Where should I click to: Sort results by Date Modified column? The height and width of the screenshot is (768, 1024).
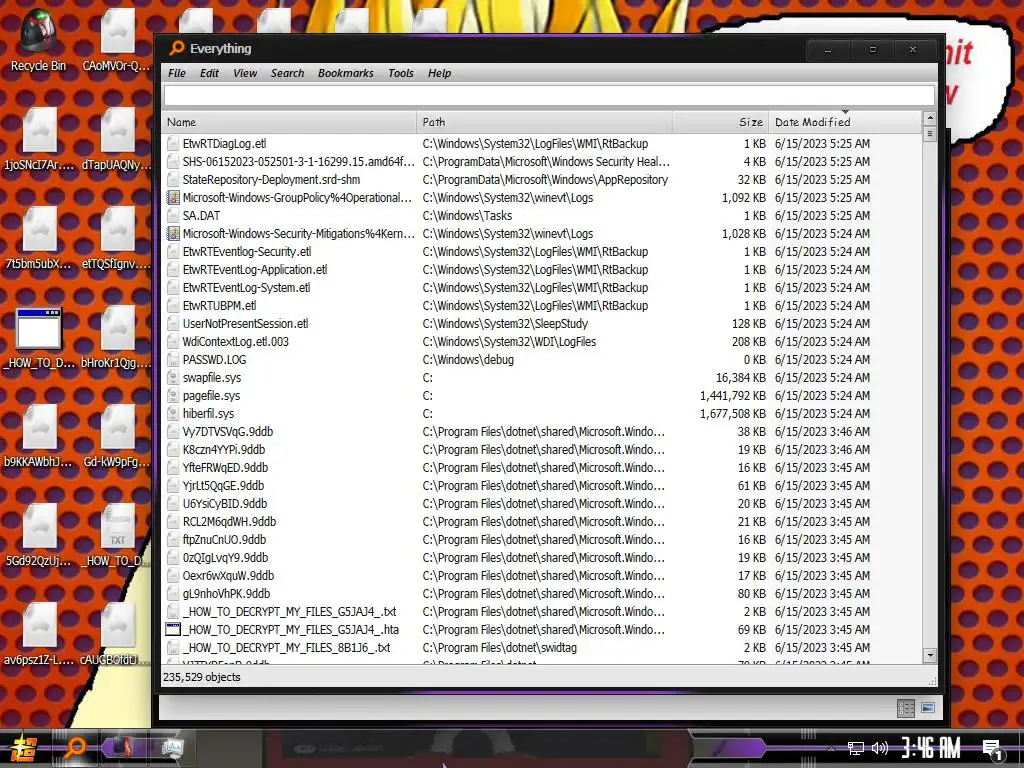pyautogui.click(x=844, y=122)
